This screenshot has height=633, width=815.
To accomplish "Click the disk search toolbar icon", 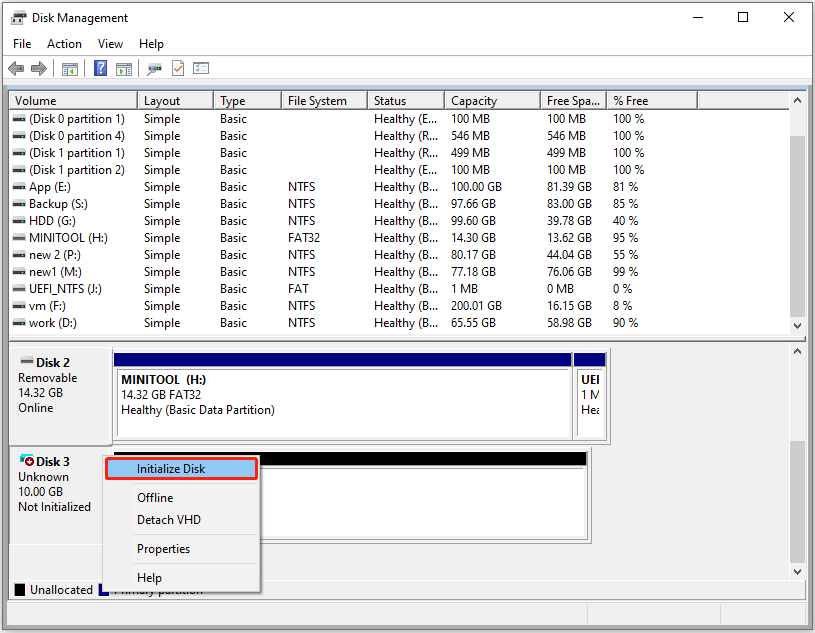I will tap(153, 68).
